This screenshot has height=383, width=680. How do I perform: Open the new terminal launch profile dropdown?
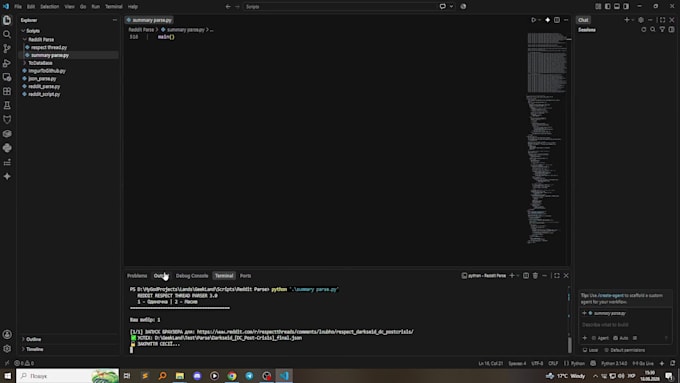click(518, 276)
